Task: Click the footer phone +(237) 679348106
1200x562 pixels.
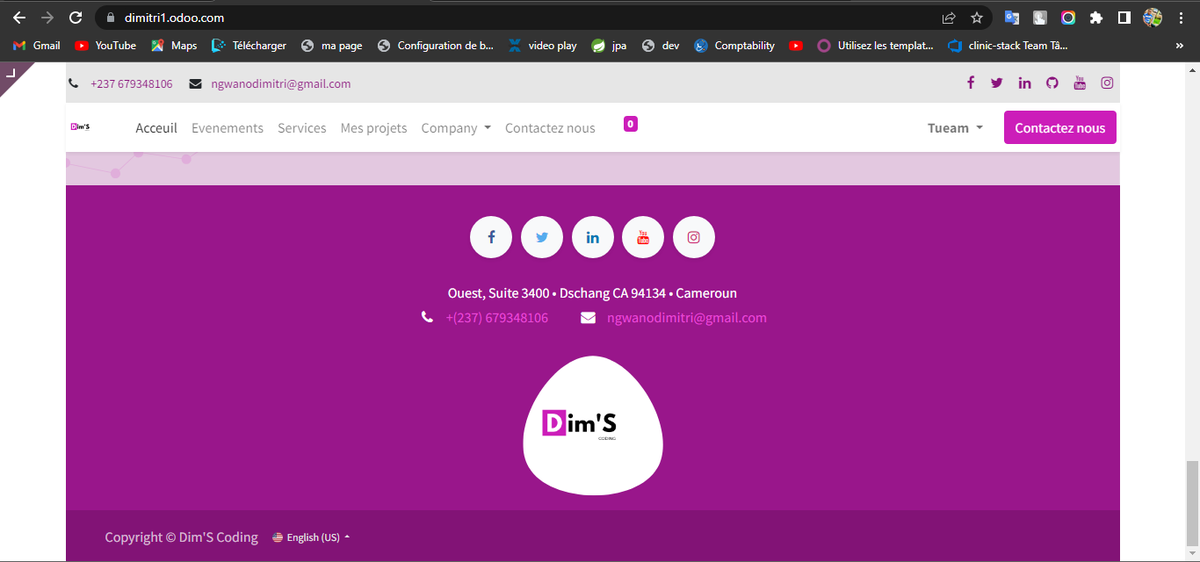Action: click(497, 318)
